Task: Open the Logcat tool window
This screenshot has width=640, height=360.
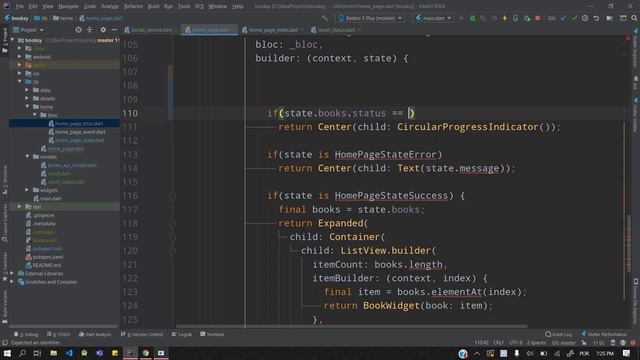Action: (182, 334)
